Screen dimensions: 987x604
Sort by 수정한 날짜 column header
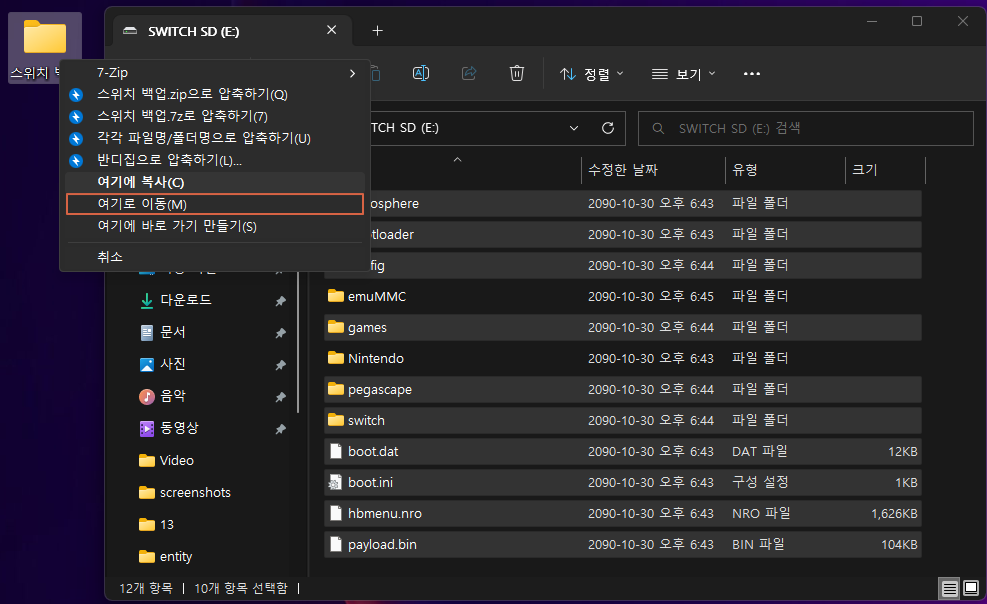click(x=652, y=170)
